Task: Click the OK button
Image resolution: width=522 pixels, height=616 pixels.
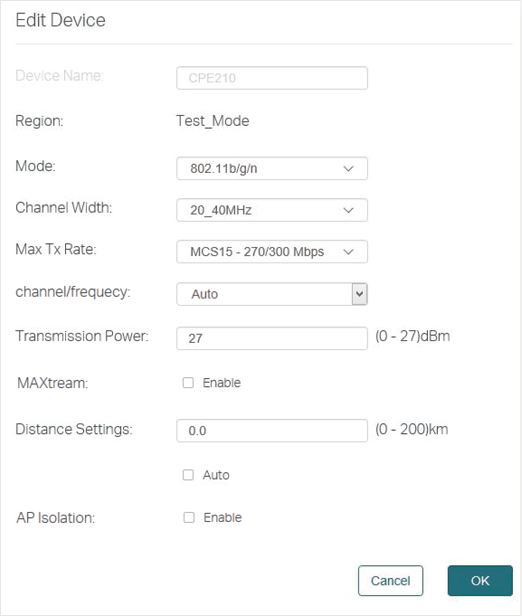Action: [480, 581]
